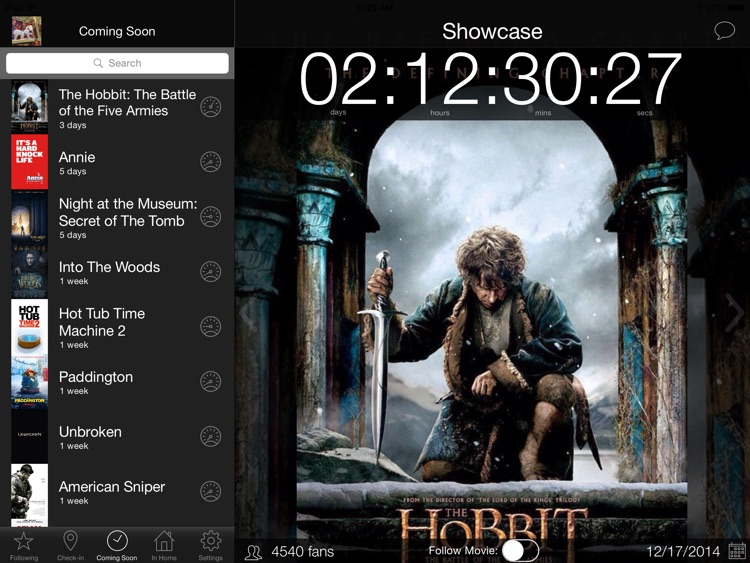
Task: Click the release date 12/17/2014
Action: point(683,552)
